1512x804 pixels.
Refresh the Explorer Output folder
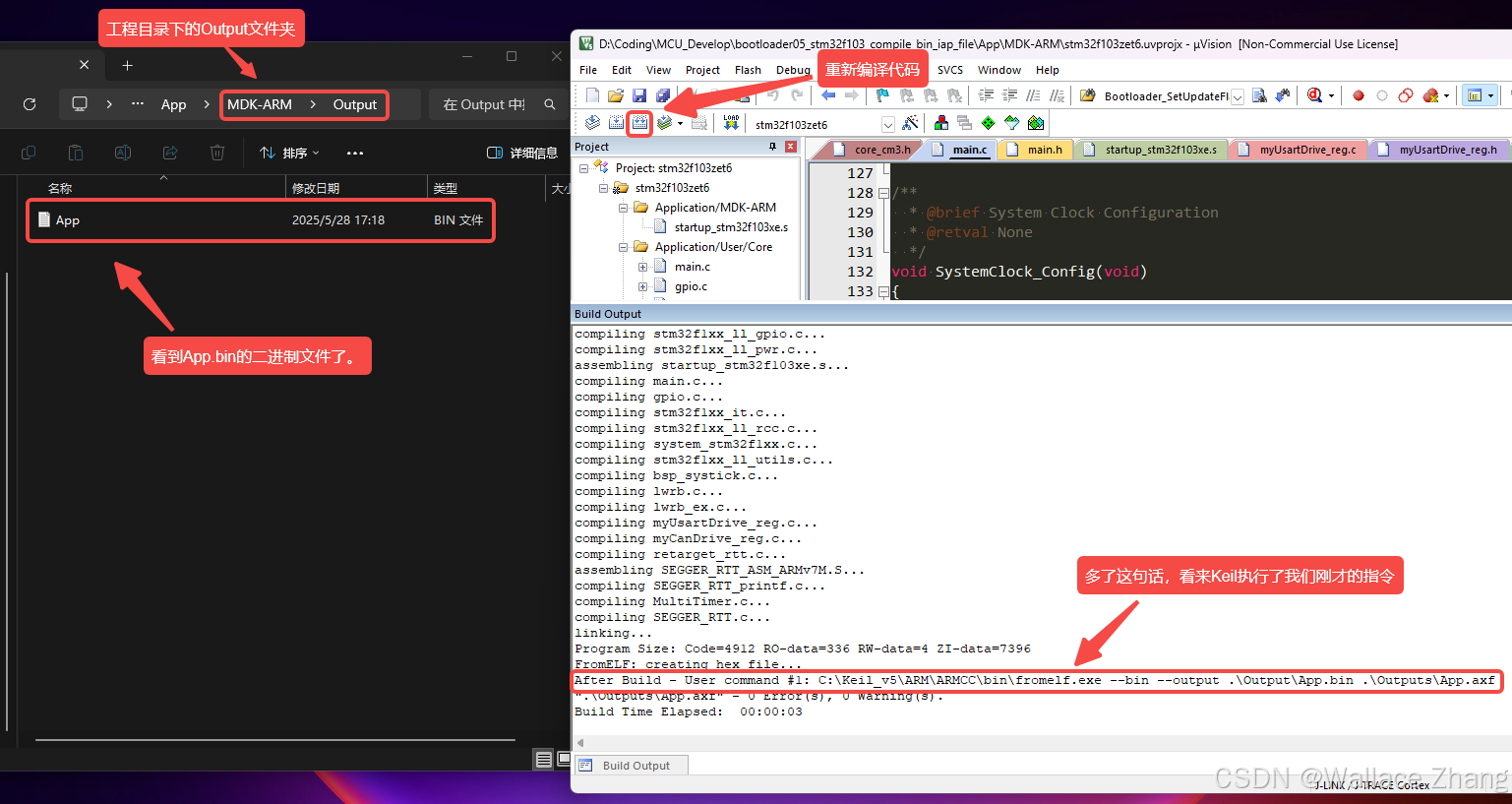coord(30,104)
